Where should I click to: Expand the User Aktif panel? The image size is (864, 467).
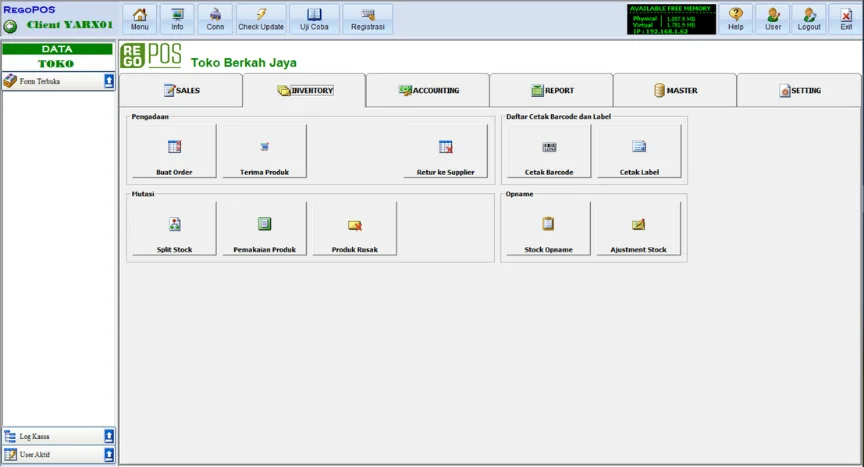[x=109, y=455]
